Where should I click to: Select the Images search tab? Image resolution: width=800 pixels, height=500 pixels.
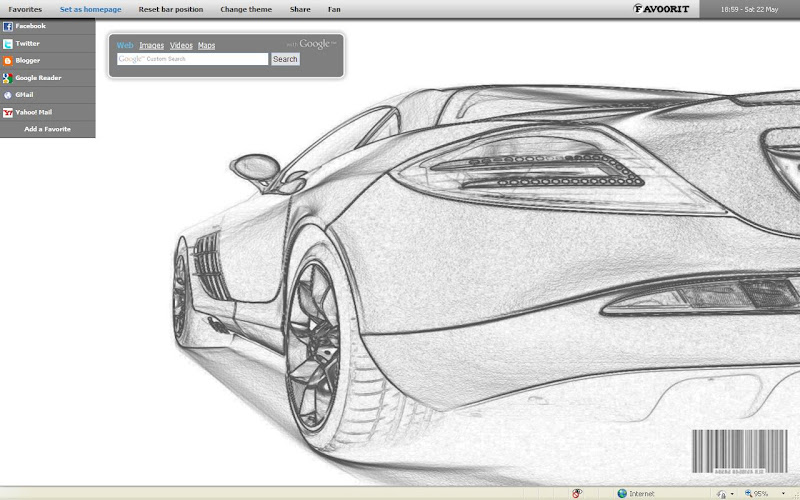pos(152,46)
